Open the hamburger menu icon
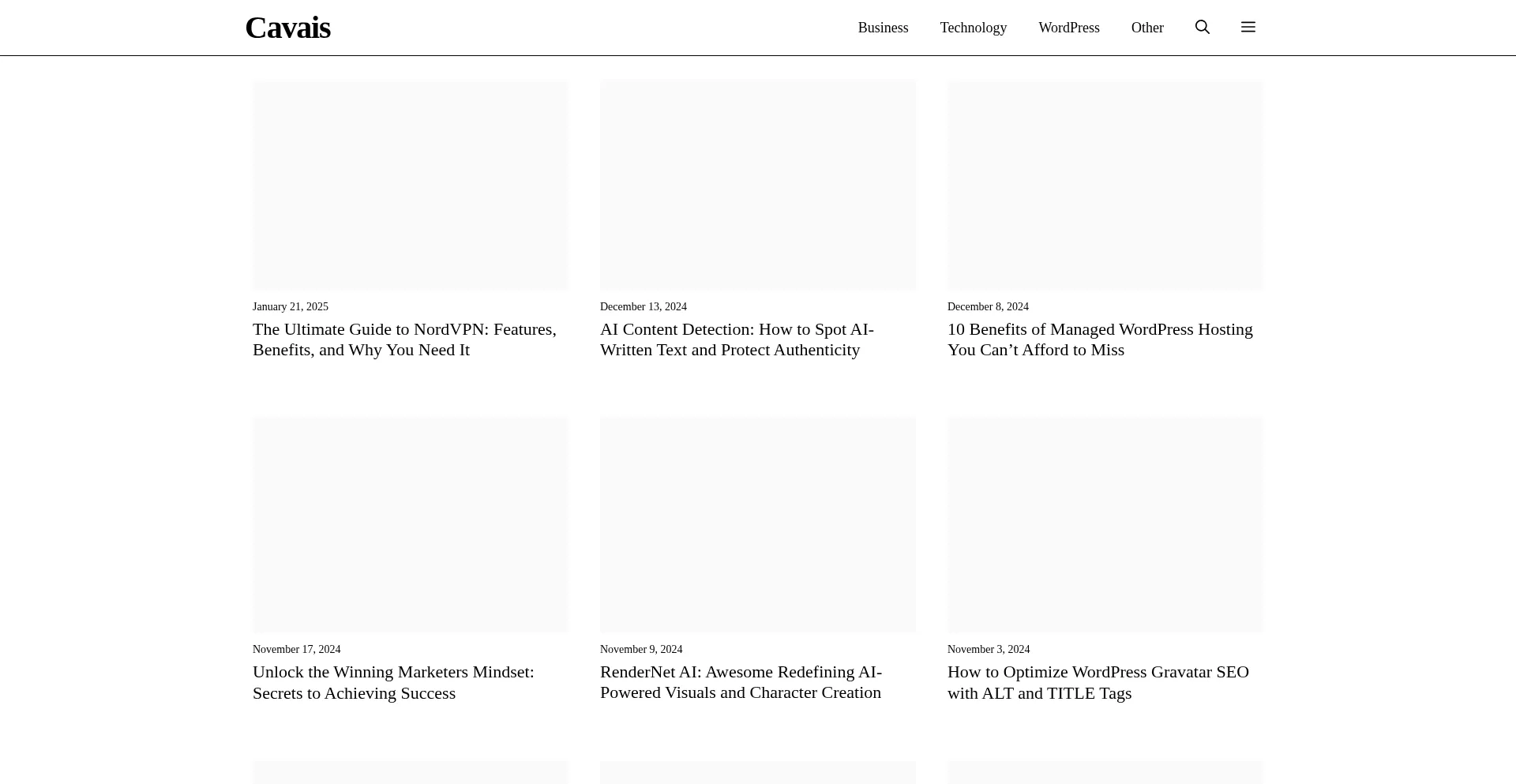The image size is (1516, 784). pyautogui.click(x=1248, y=28)
